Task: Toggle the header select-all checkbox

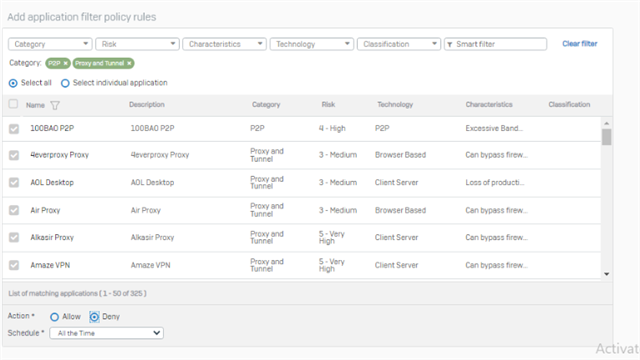Action: click(13, 104)
